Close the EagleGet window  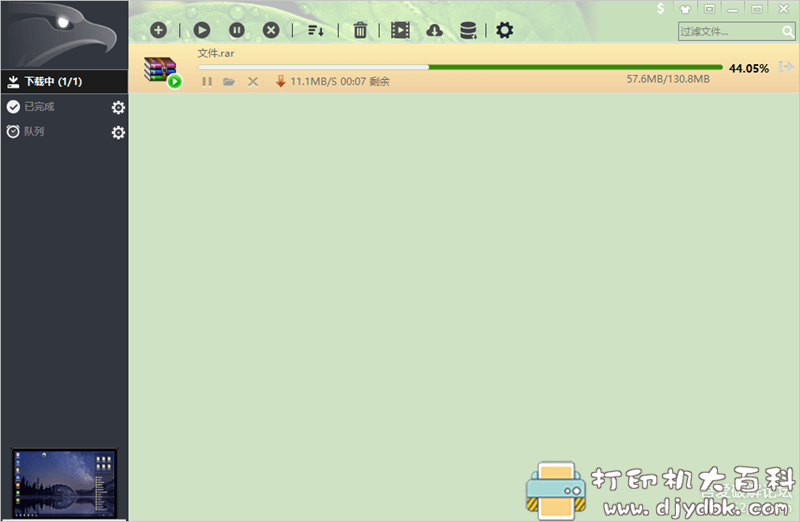pos(784,8)
